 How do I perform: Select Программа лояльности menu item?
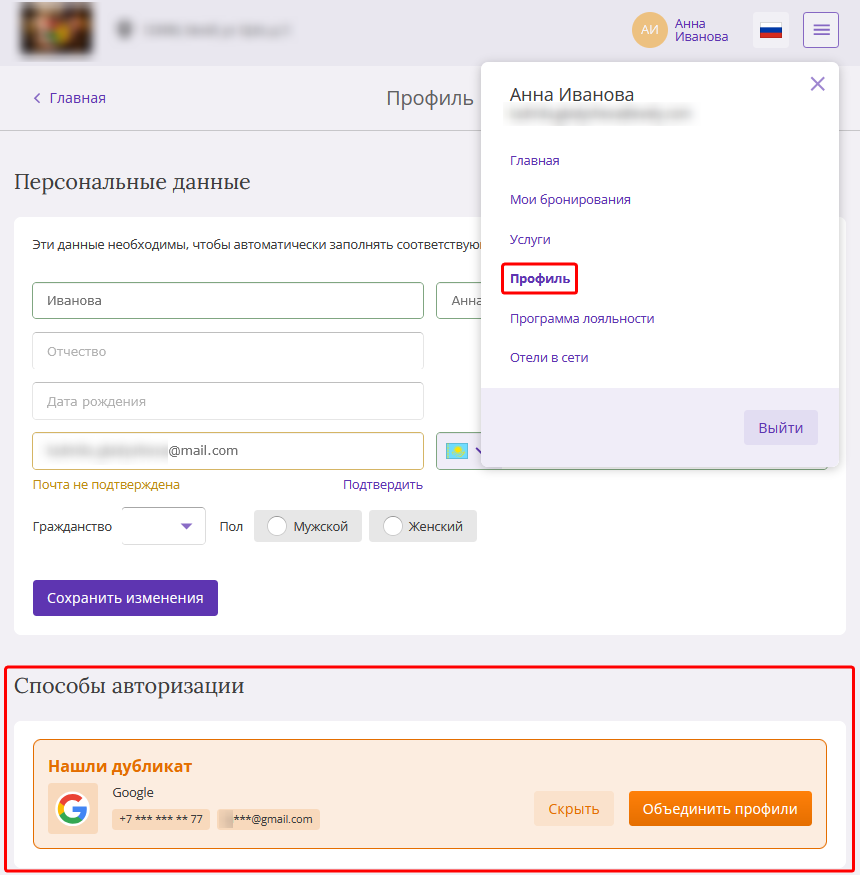click(x=582, y=318)
